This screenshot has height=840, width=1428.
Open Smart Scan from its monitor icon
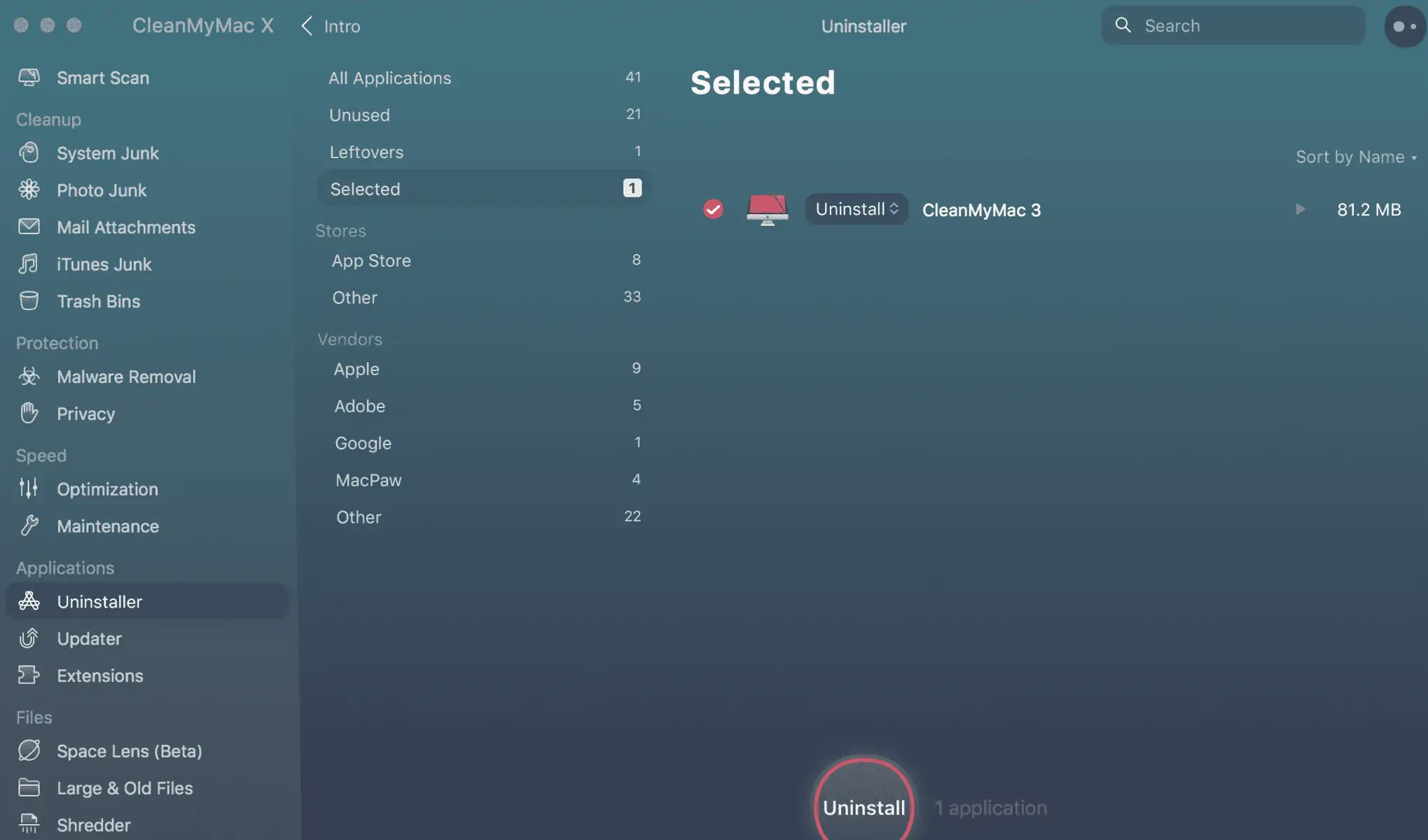point(29,77)
